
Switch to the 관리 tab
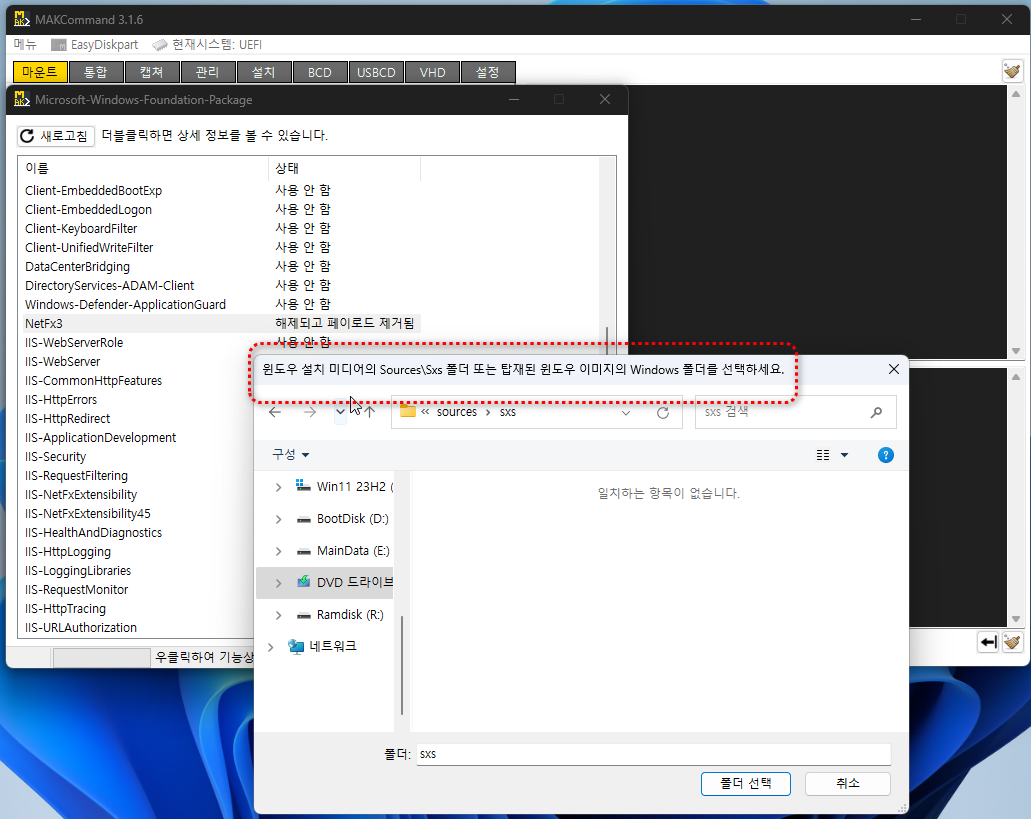[x=208, y=72]
